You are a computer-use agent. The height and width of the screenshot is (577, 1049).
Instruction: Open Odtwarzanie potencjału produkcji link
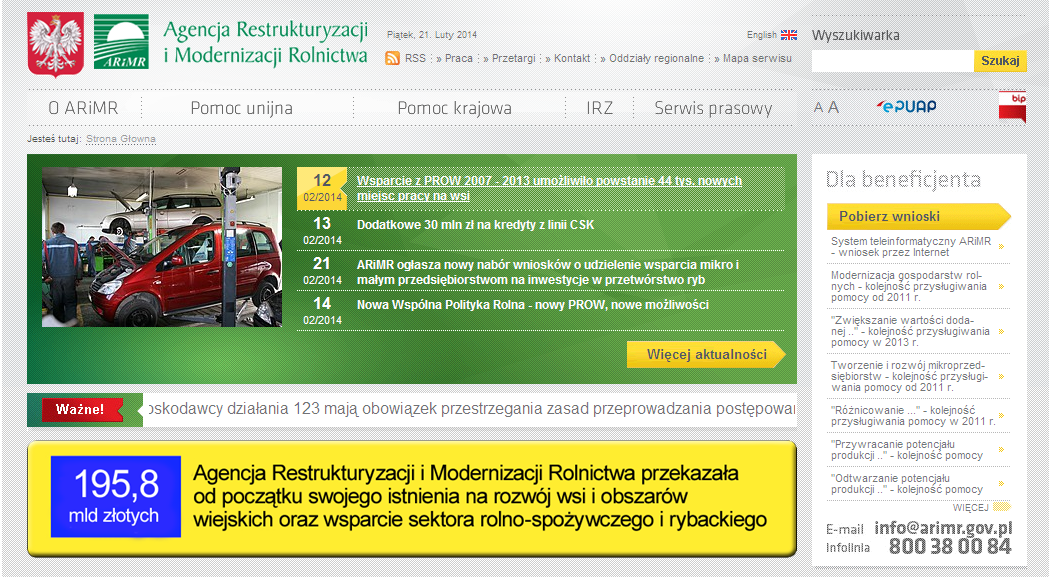(907, 484)
